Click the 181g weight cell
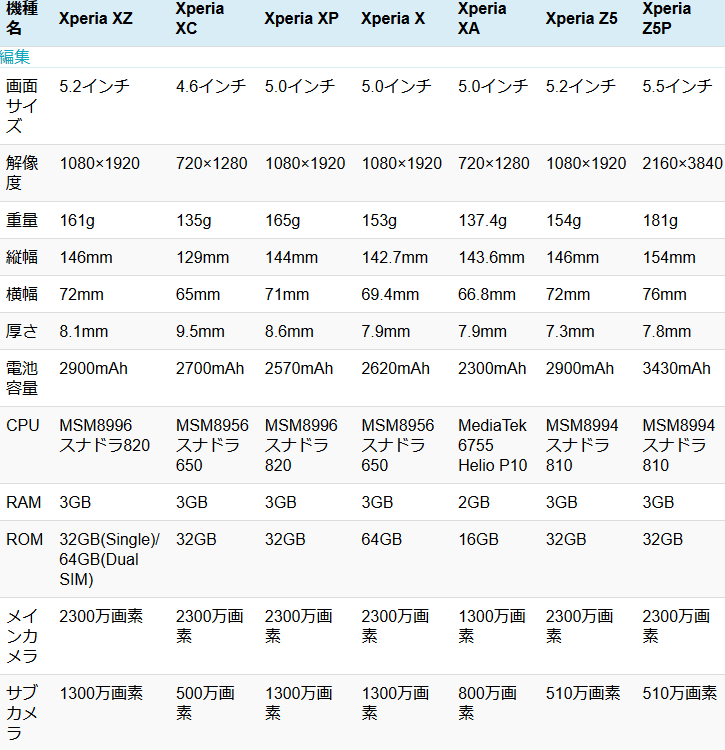Screen dimensions: 725x750 tap(660, 220)
